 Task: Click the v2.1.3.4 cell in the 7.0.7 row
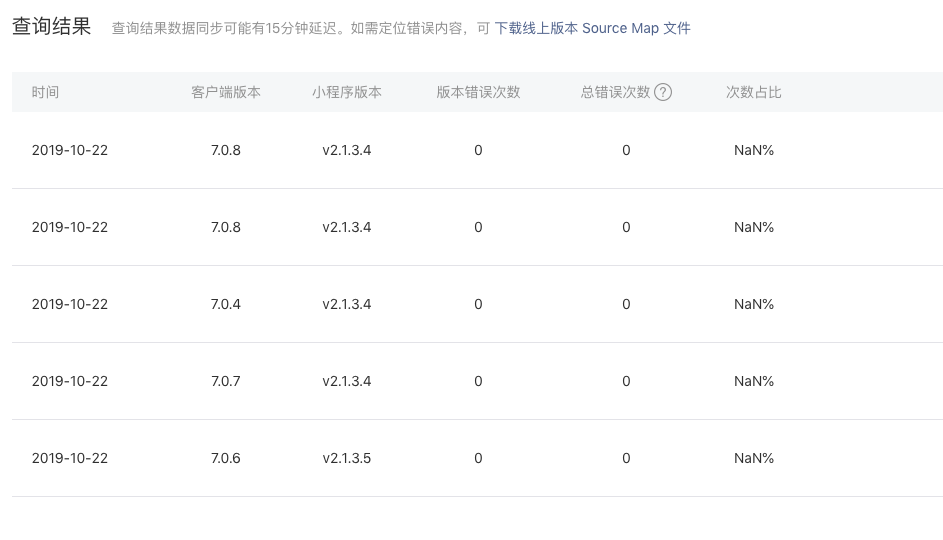(346, 381)
